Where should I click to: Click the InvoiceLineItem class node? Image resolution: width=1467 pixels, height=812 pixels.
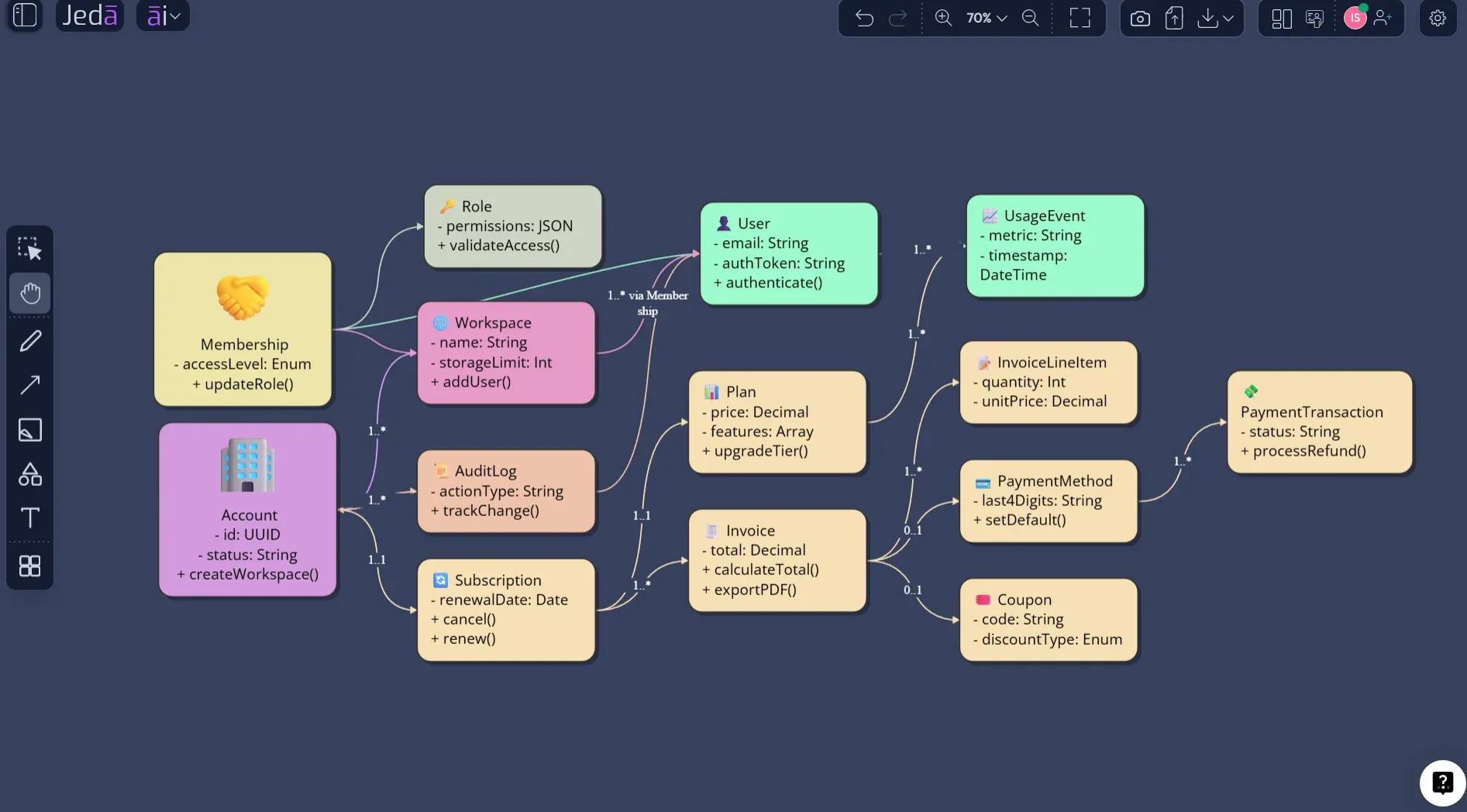pyautogui.click(x=1049, y=382)
